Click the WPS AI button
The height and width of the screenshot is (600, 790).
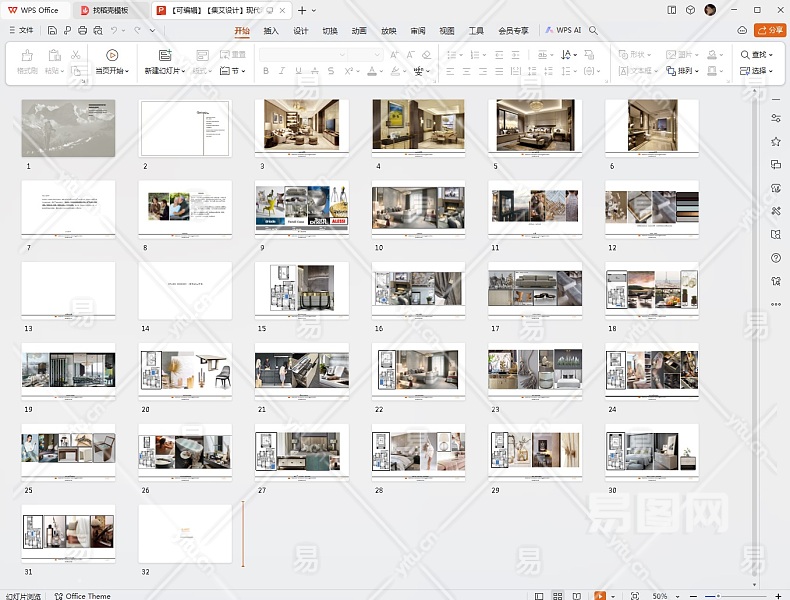click(563, 31)
